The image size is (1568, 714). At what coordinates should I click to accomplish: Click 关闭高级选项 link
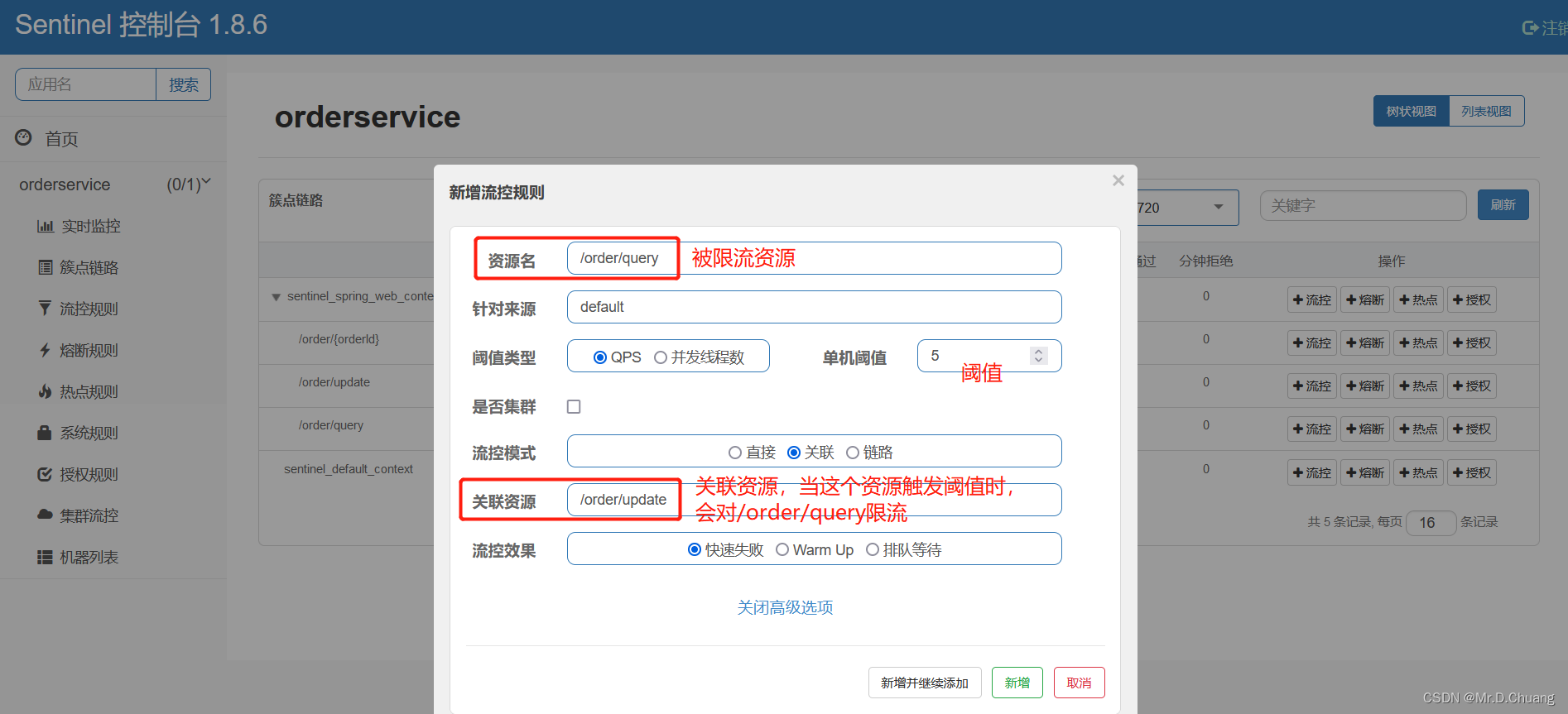[785, 607]
